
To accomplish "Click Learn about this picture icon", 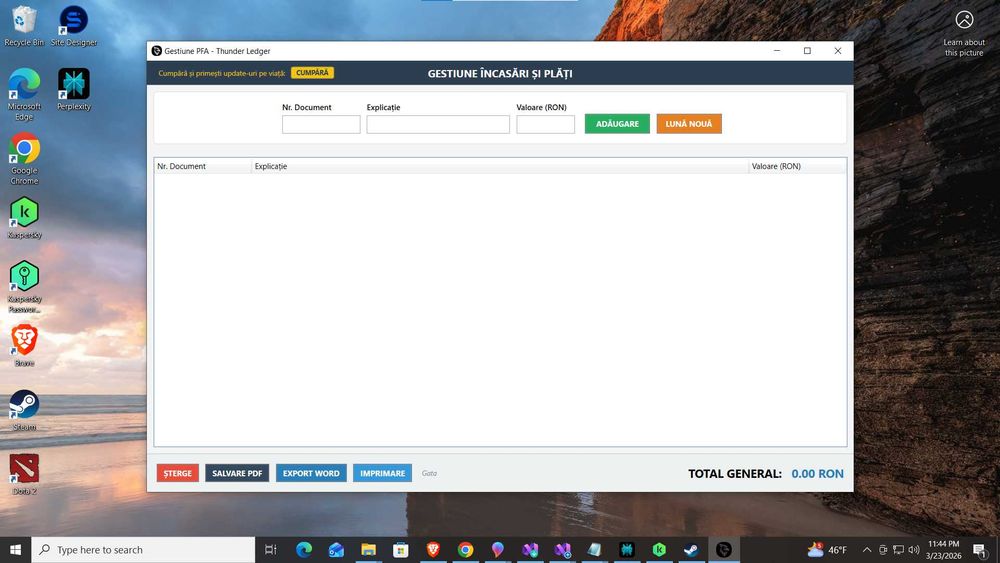I will tap(964, 34).
